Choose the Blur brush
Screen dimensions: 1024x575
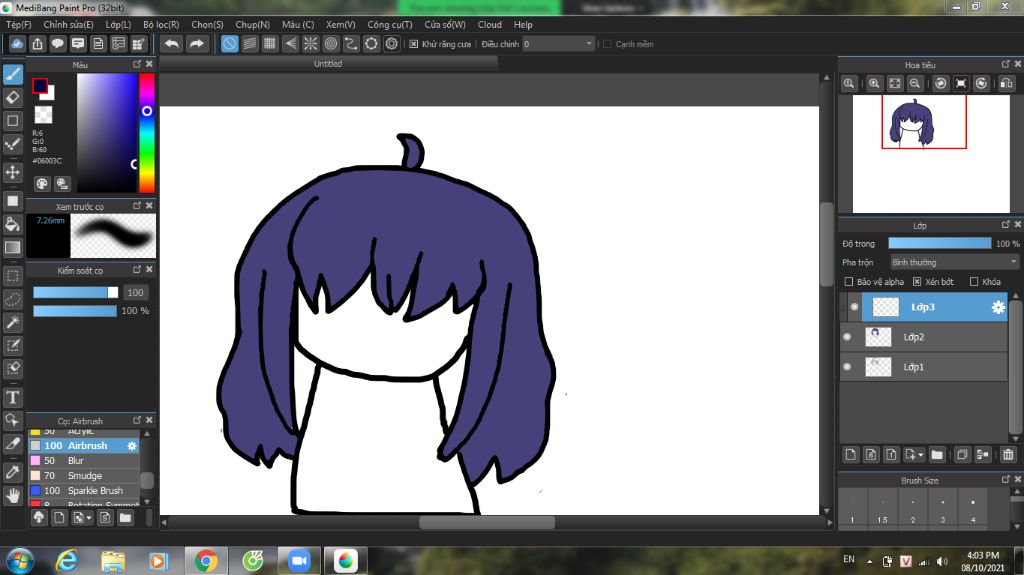84,461
